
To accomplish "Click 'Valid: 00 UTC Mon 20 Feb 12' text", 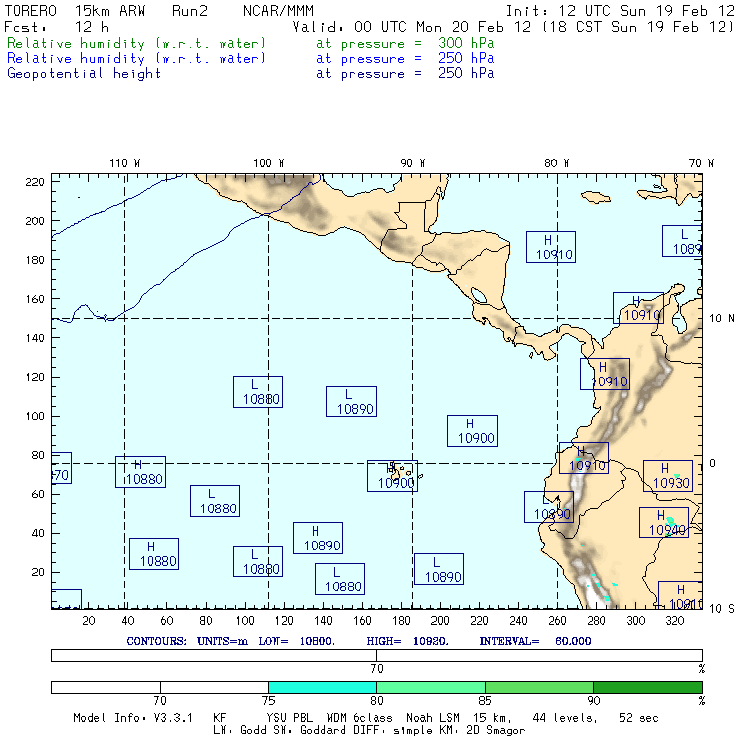I will pyautogui.click(x=412, y=27).
